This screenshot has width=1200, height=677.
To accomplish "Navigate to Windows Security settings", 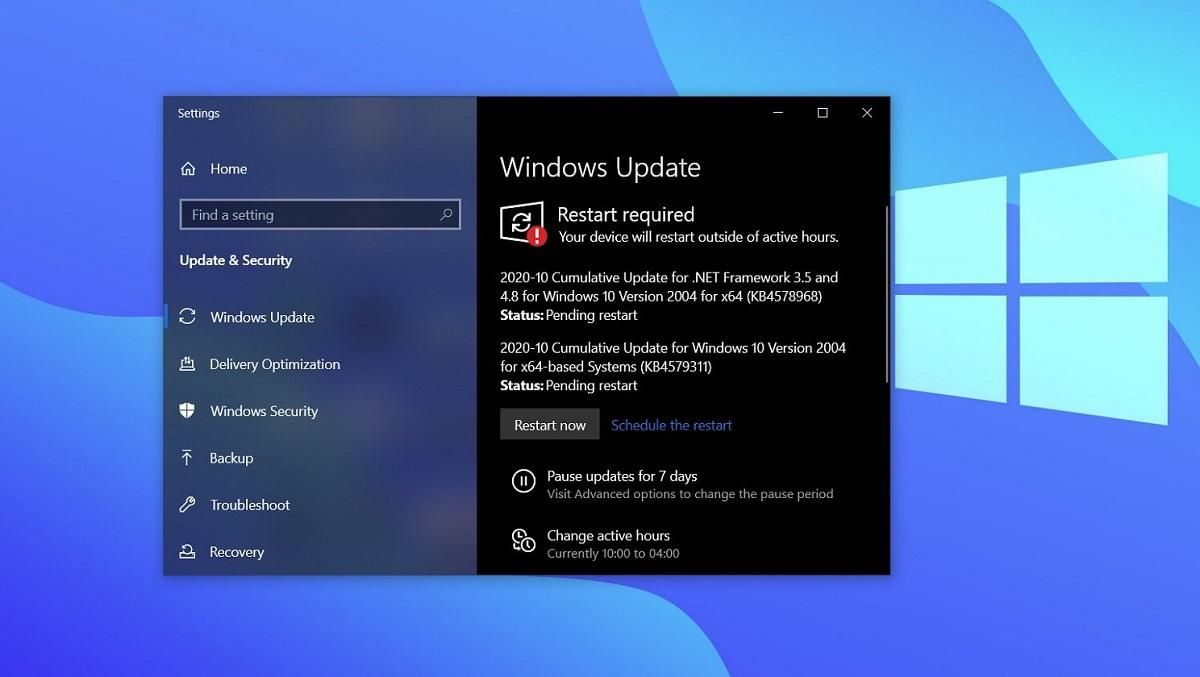I will 263,411.
